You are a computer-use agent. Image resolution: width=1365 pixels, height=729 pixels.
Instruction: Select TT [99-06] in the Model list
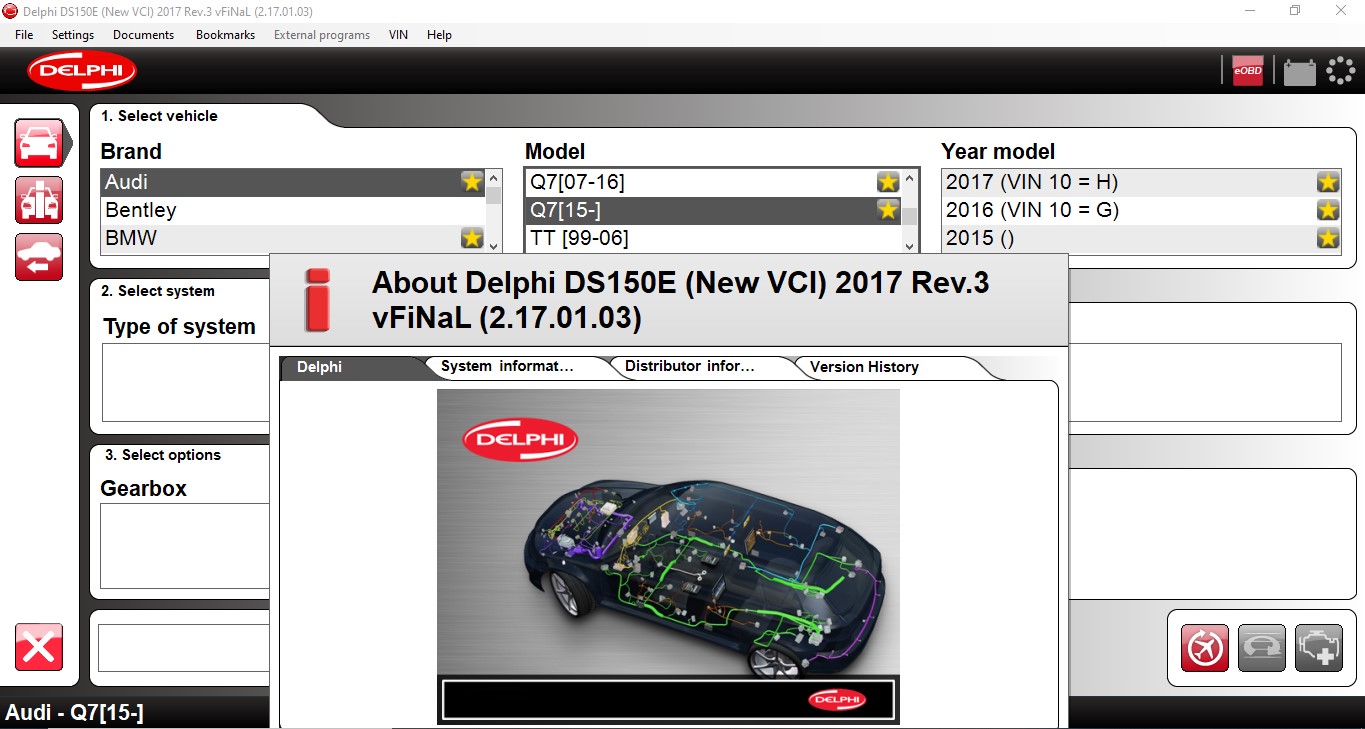pyautogui.click(x=713, y=238)
